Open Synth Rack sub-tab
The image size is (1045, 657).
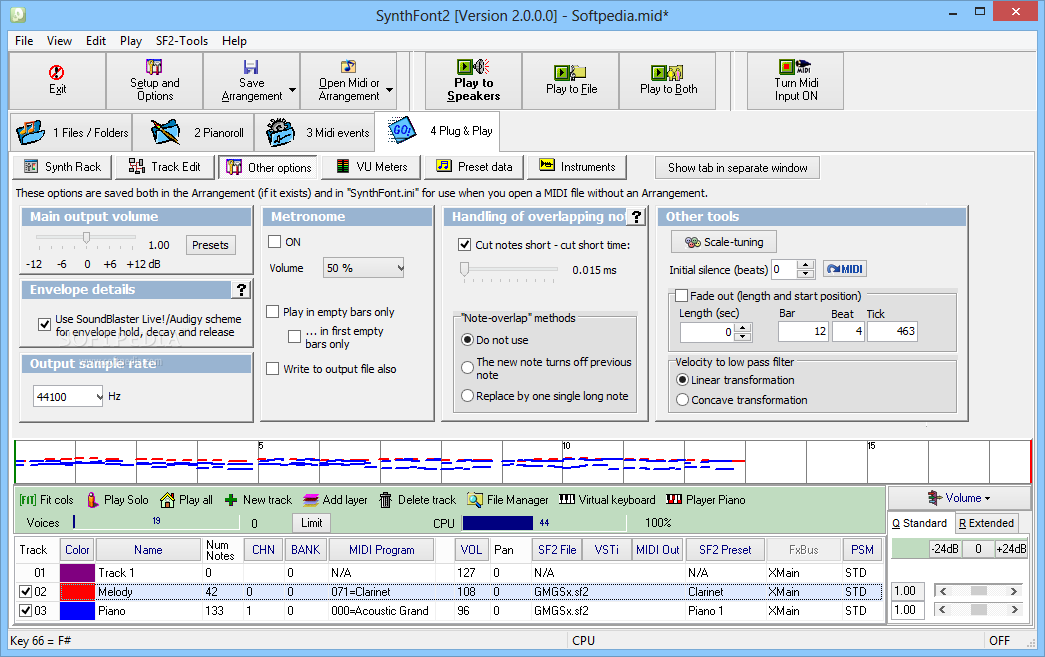pos(62,167)
